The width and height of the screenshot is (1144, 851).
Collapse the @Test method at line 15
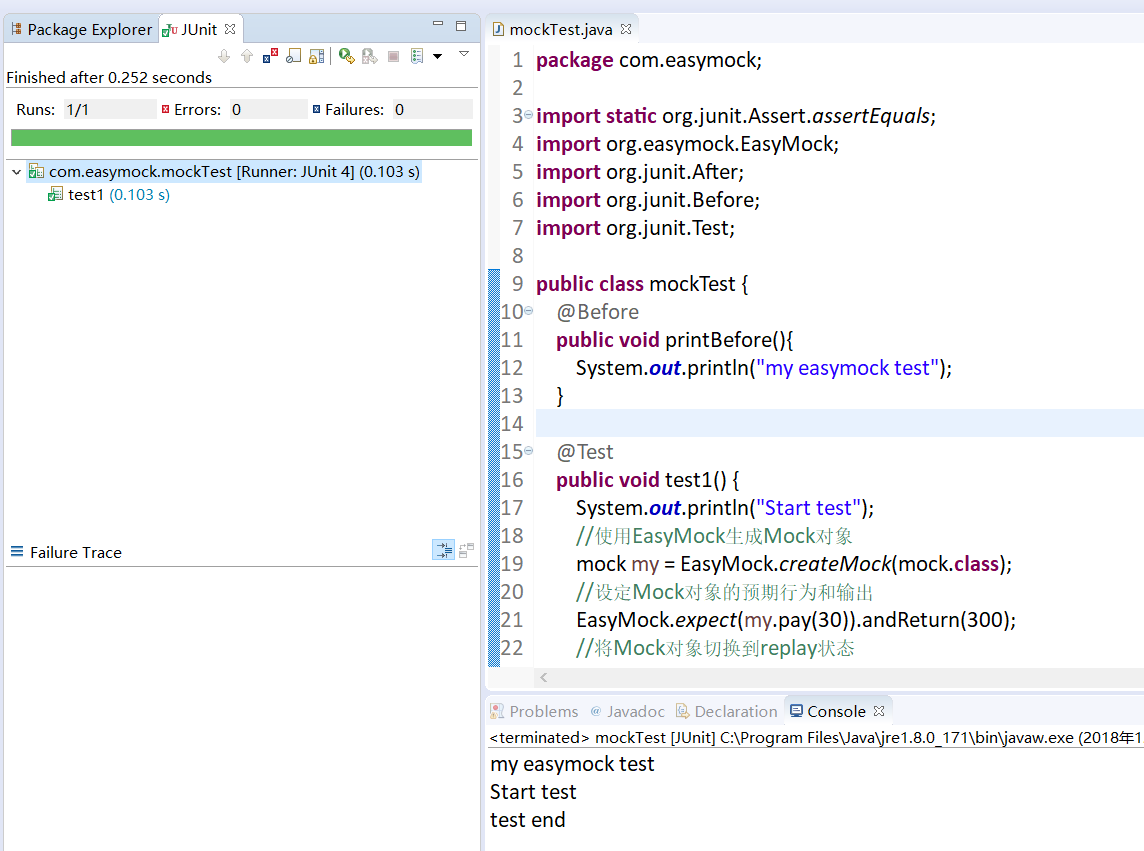[528, 451]
